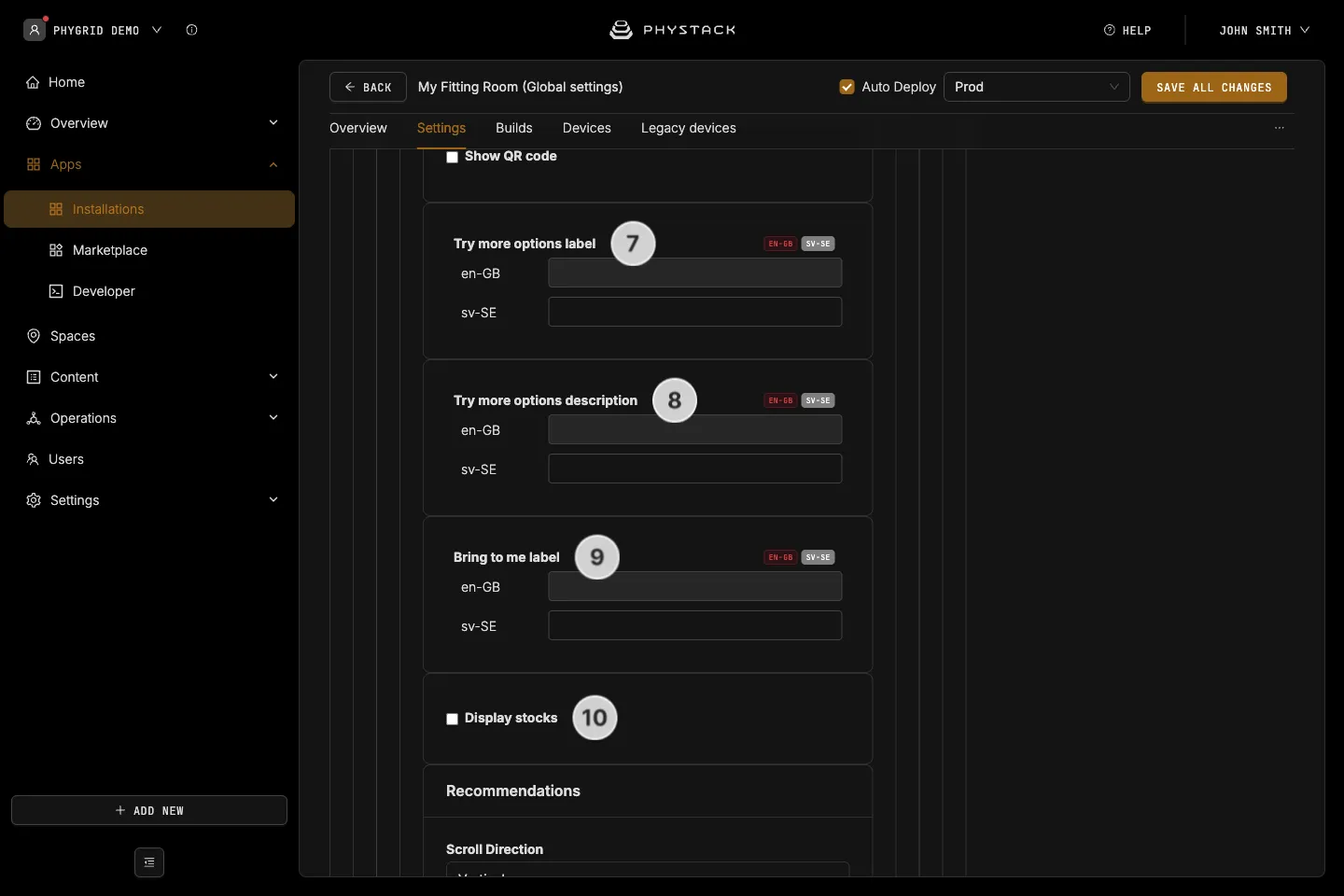Click the Marketplace icon
The height and width of the screenshot is (896, 1344).
point(56,250)
